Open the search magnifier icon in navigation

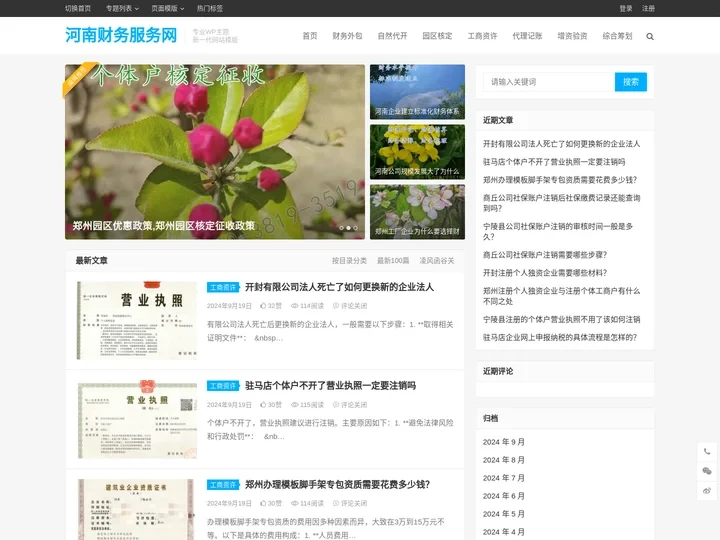click(x=650, y=36)
